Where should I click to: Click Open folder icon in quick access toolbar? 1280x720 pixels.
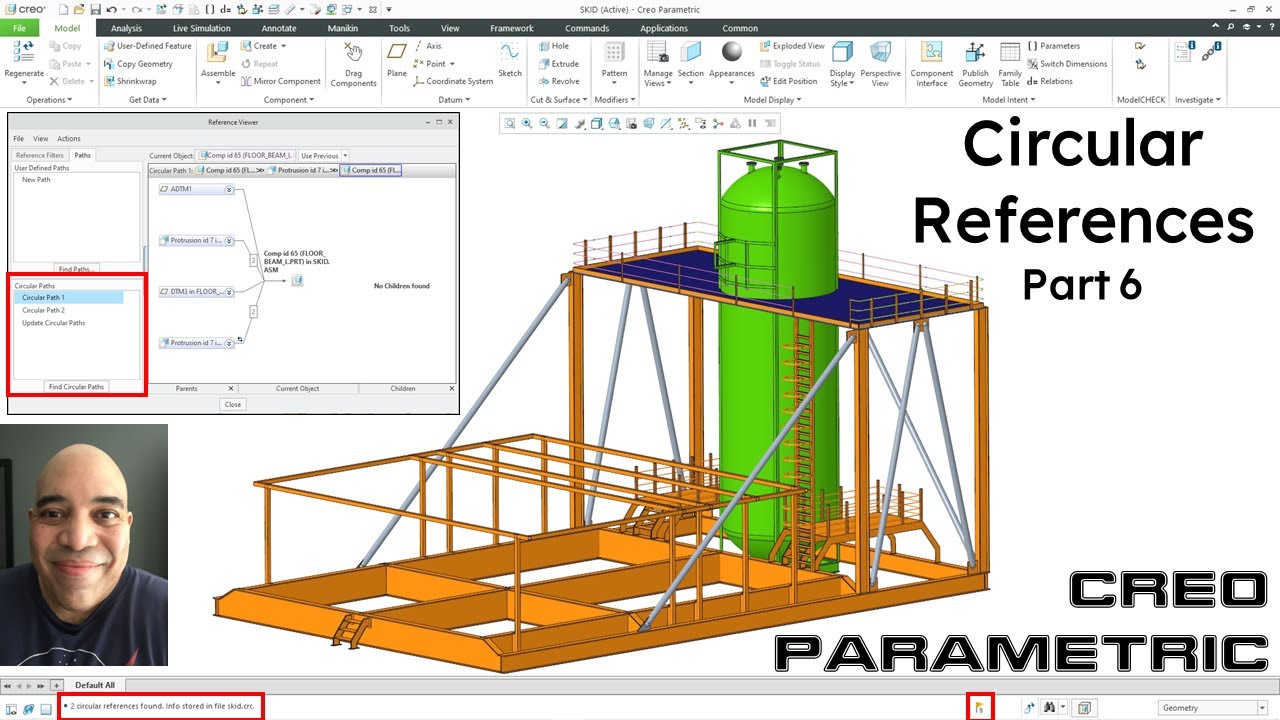[79, 9]
